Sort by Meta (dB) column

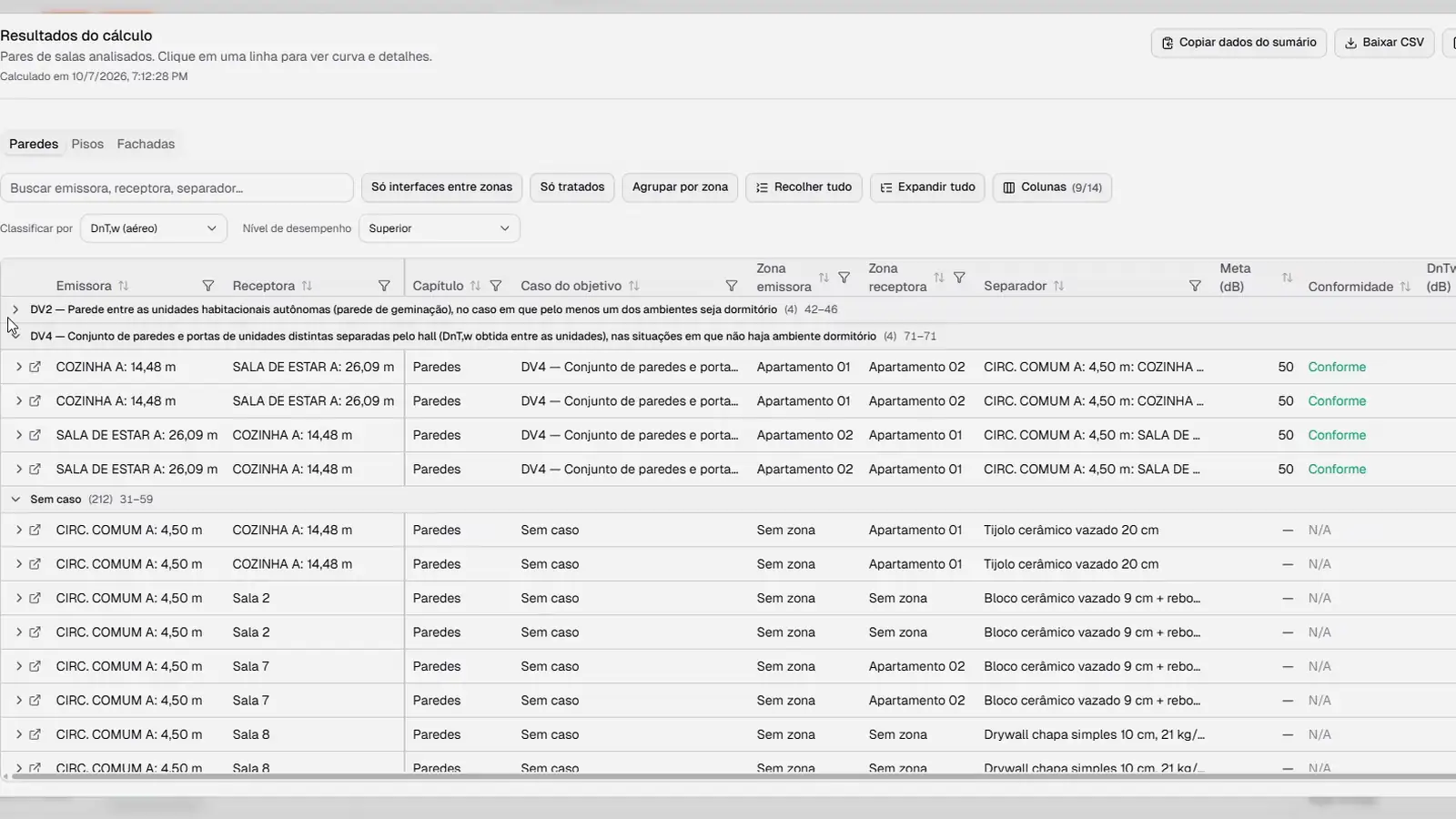(x=1287, y=278)
